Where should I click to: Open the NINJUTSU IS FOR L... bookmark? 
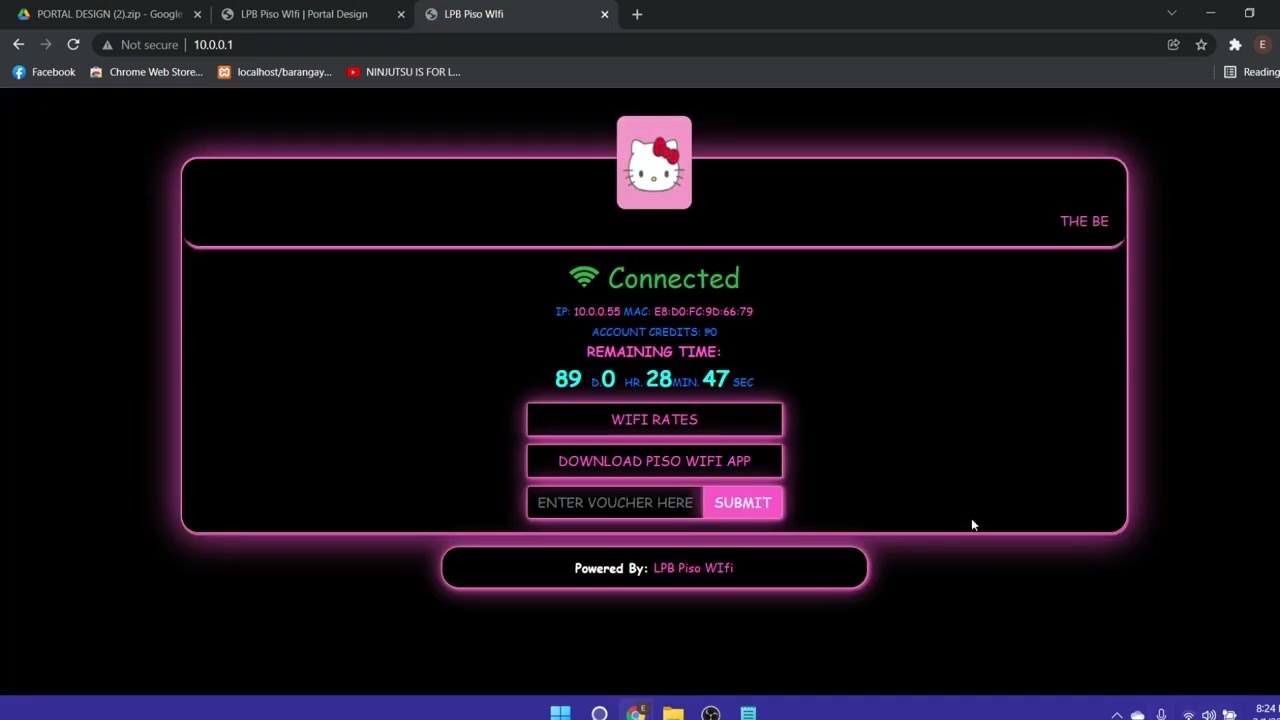404,72
